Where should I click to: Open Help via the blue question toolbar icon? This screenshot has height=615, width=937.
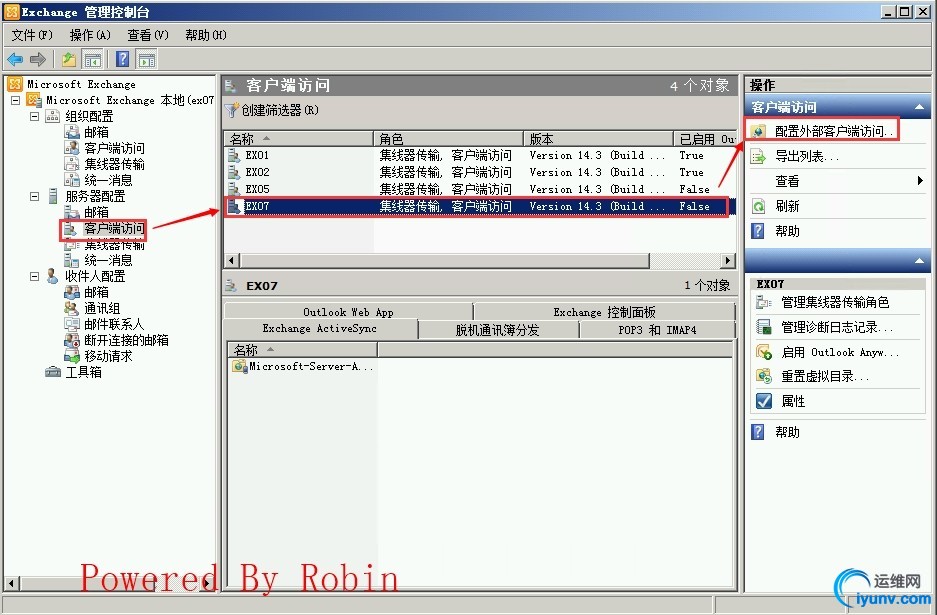pyautogui.click(x=123, y=59)
